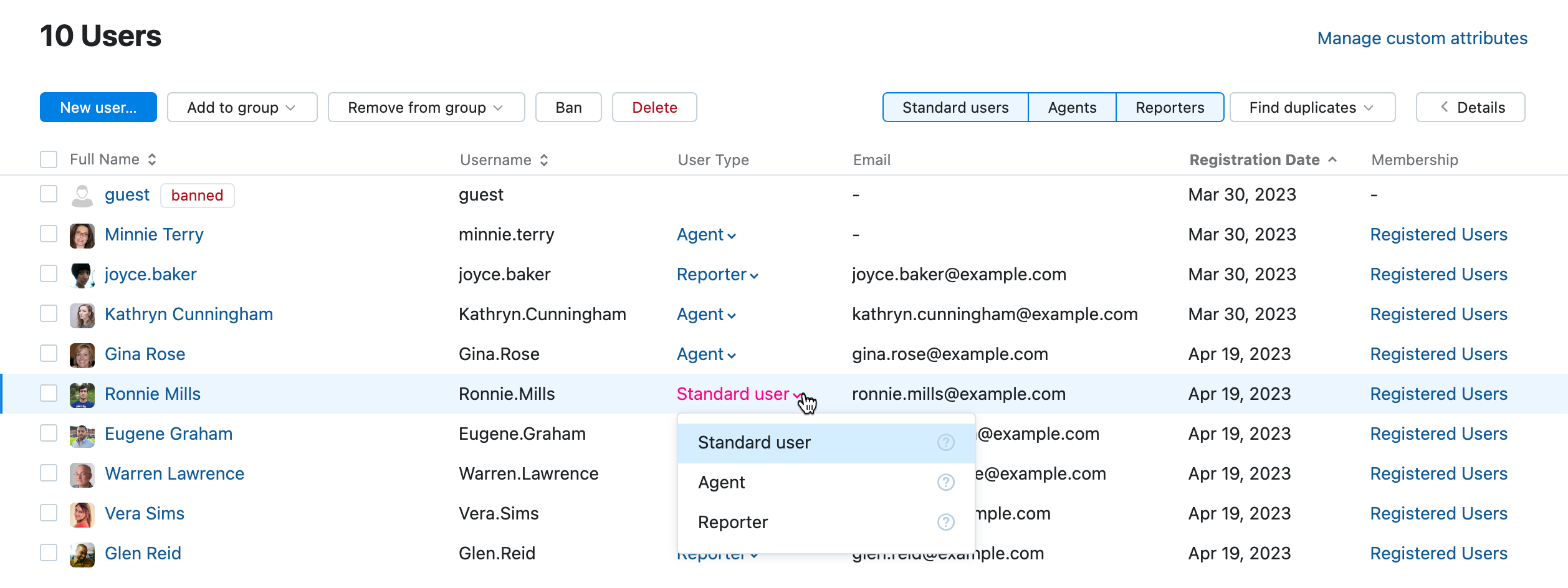Click Glen Reid's profile avatar

[82, 554]
